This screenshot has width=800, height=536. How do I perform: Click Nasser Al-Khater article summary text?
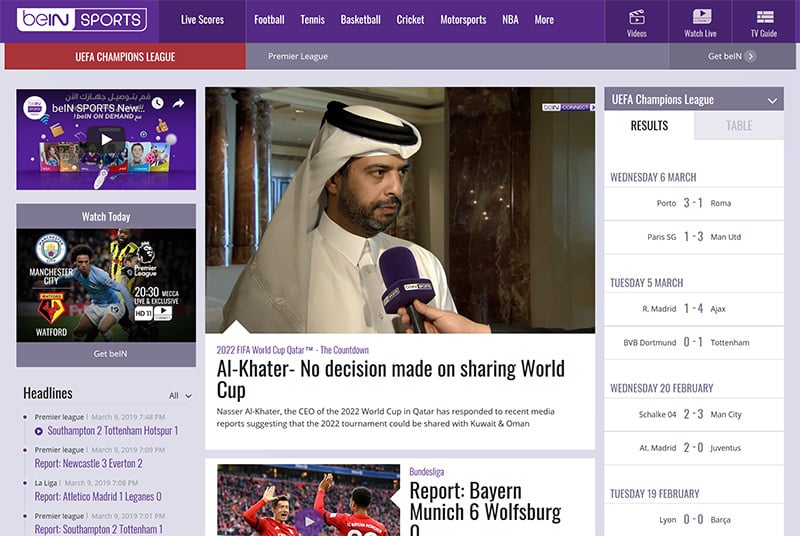[385, 417]
